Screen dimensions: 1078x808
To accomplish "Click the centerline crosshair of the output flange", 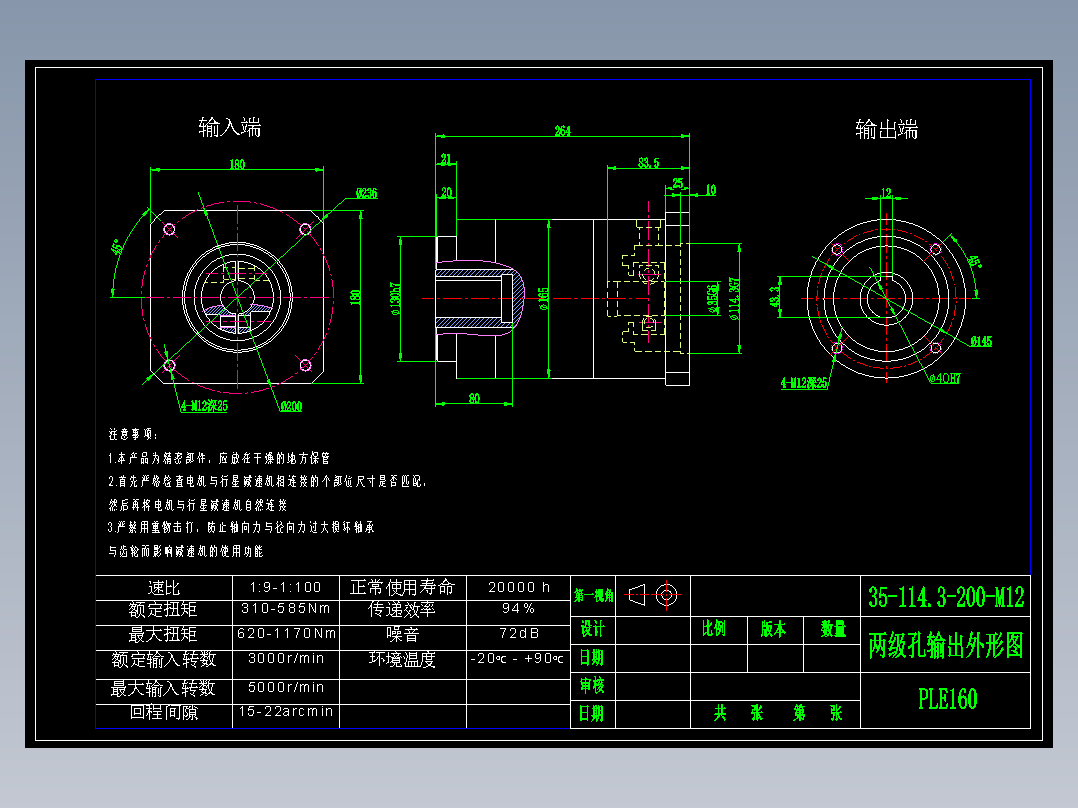I will click(885, 297).
